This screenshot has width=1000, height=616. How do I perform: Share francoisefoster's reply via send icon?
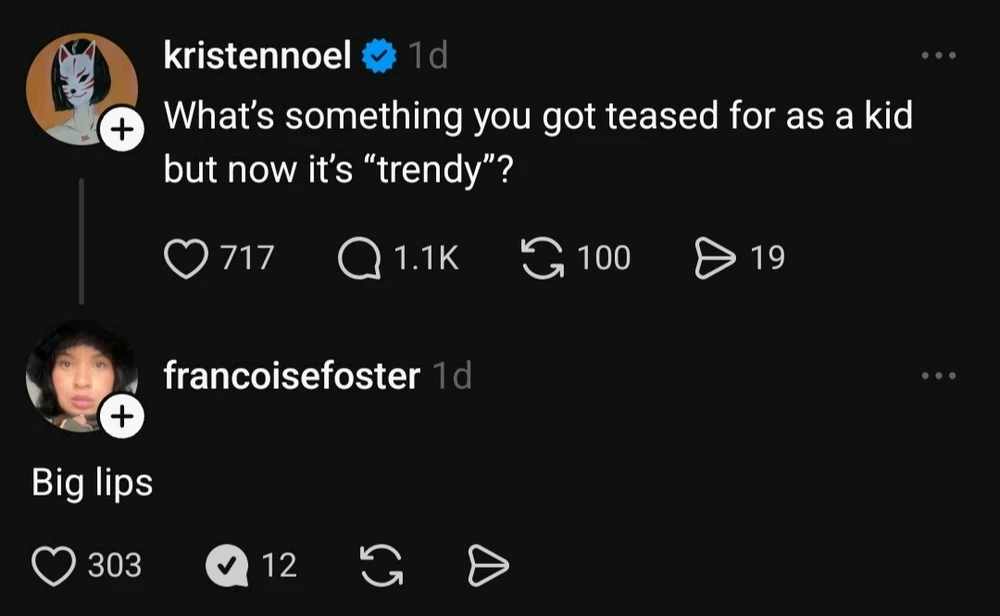point(488,566)
